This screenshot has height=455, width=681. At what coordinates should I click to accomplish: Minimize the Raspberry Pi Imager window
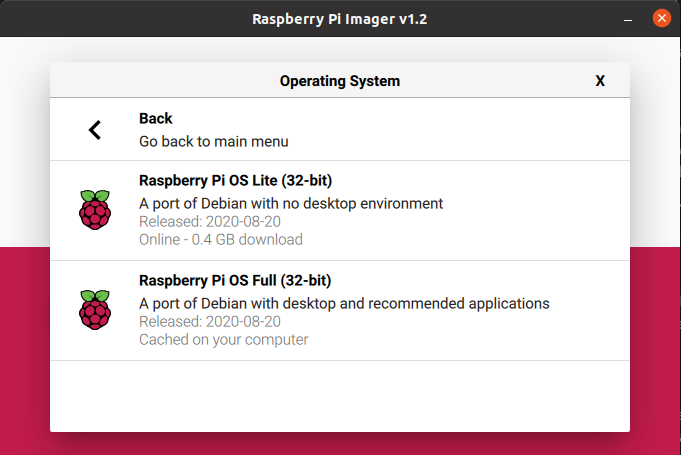coord(628,20)
